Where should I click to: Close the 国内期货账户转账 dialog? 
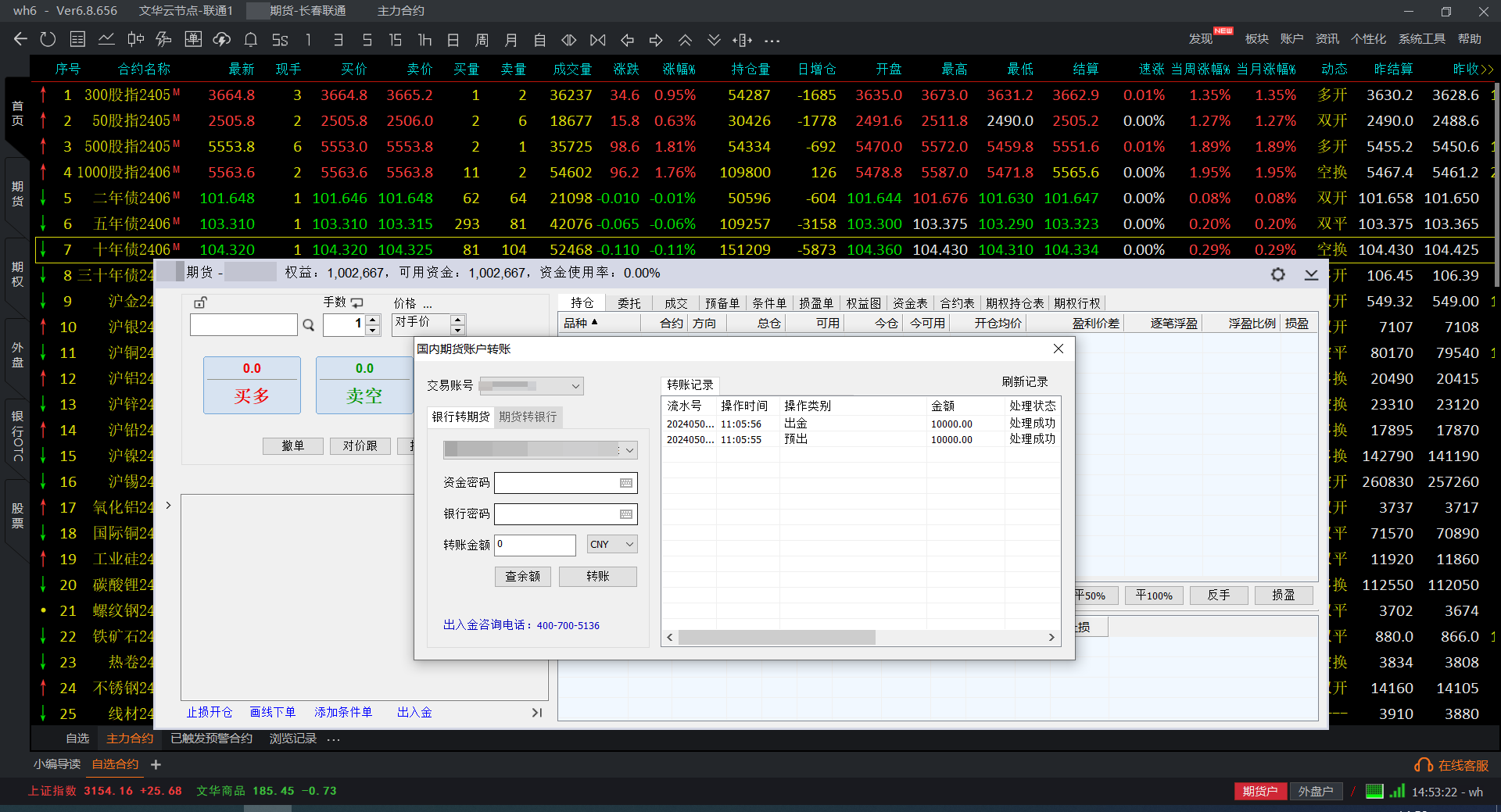coord(1059,349)
